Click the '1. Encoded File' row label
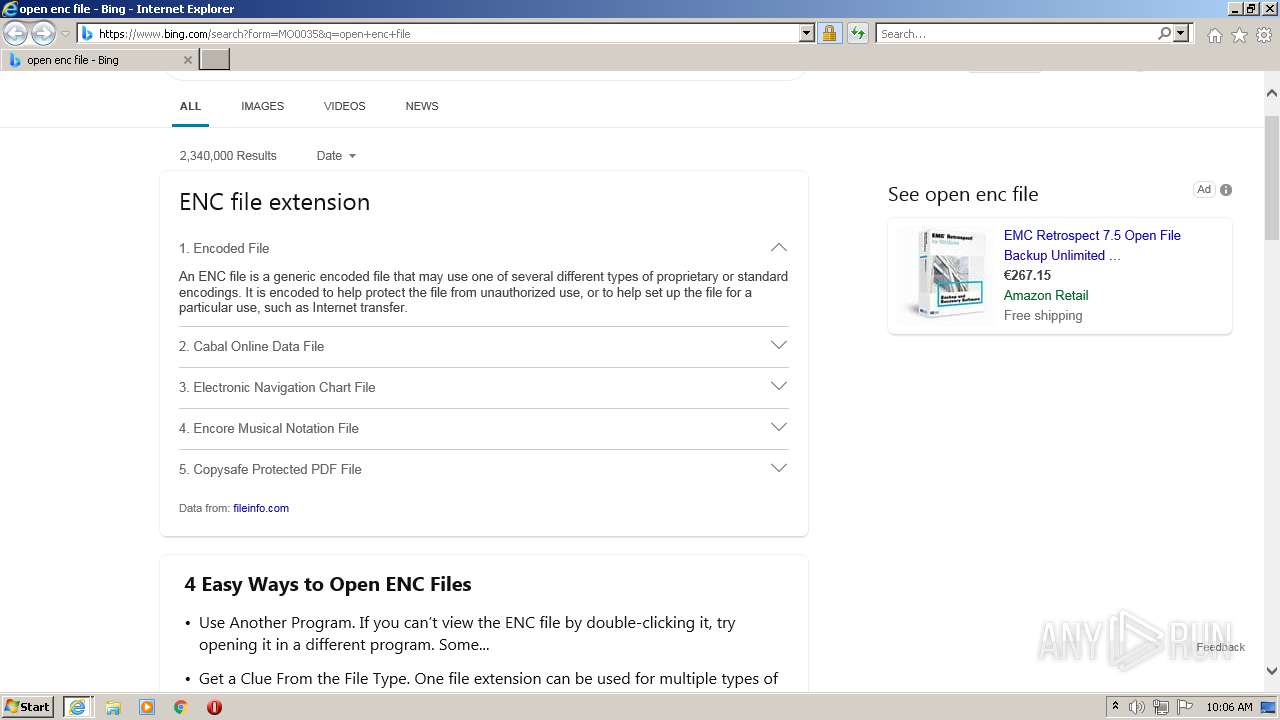 (224, 248)
